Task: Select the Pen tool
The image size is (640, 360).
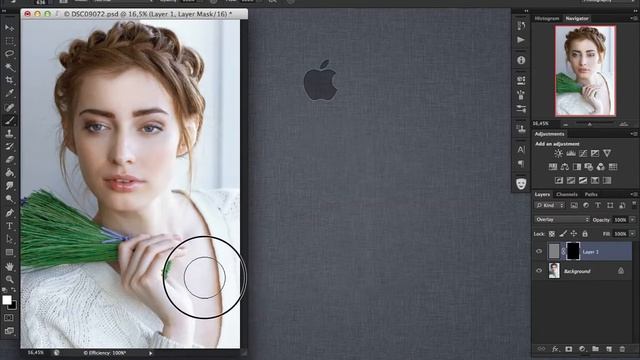Action: (9, 213)
